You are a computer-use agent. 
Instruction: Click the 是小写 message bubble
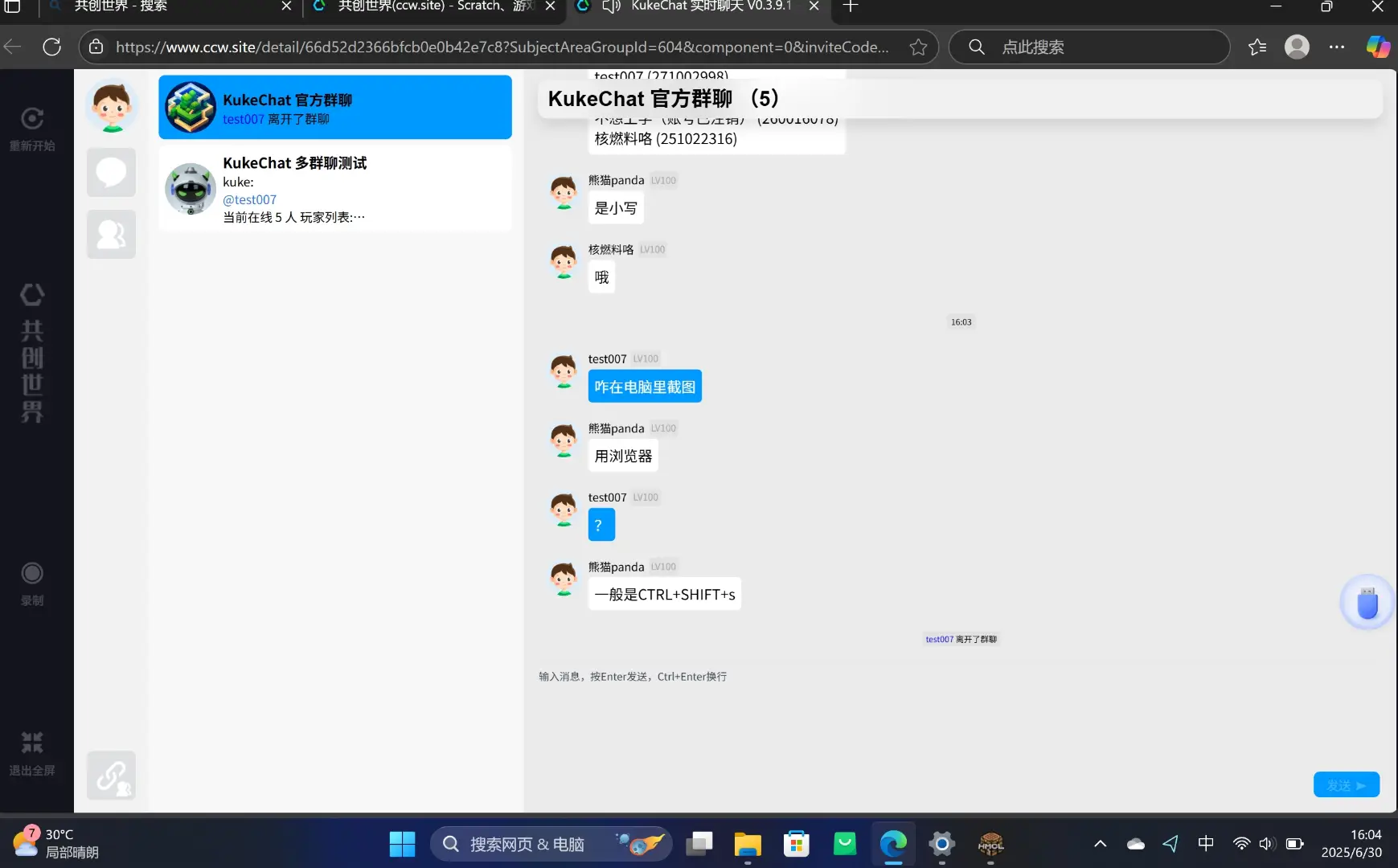tap(616, 208)
